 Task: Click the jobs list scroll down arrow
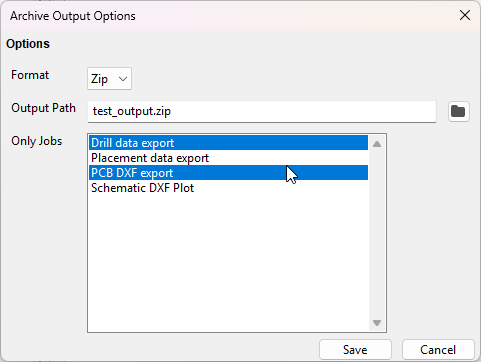pos(377,323)
